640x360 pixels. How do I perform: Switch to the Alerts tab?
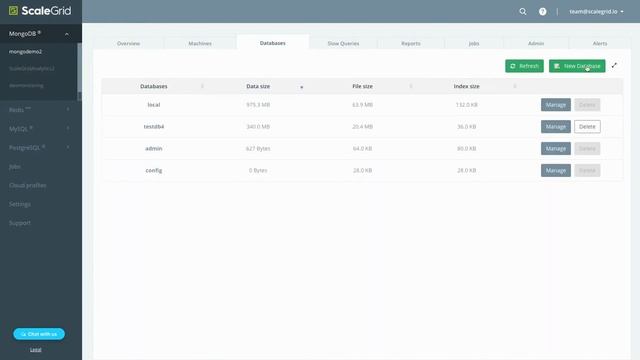[600, 43]
